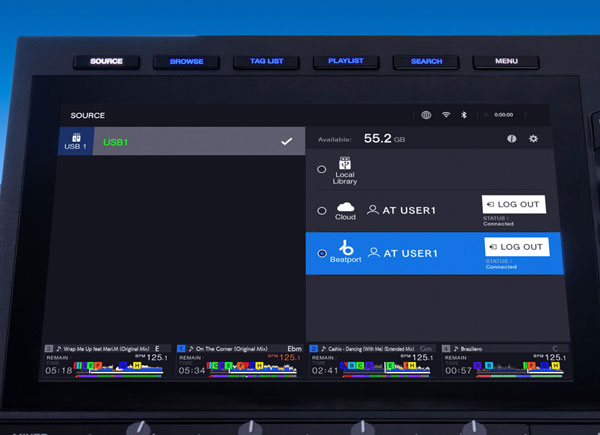This screenshot has height=435, width=600.
Task: Click the Cloud icon
Action: point(345,207)
